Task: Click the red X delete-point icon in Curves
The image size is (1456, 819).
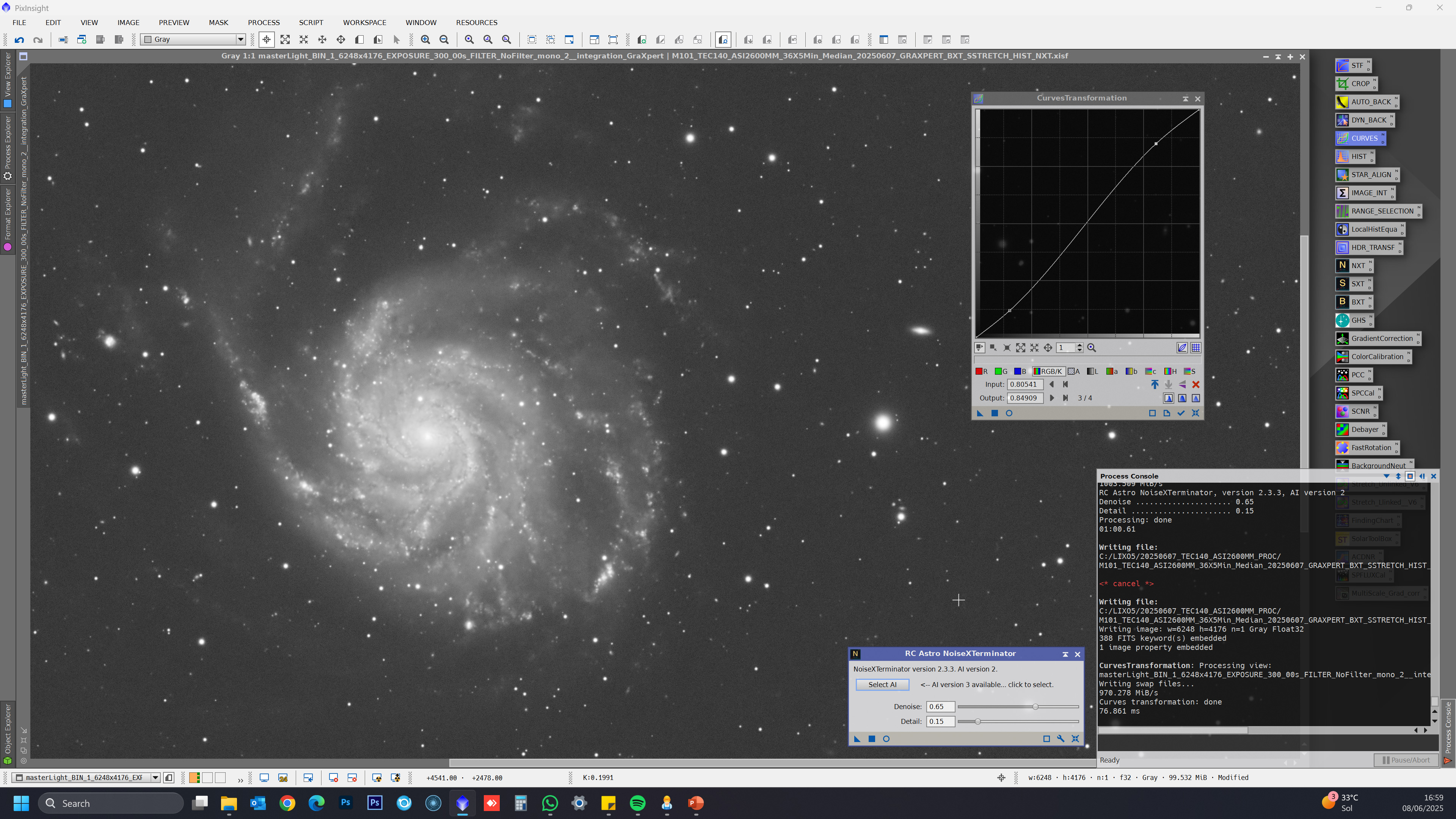Action: tap(1196, 384)
